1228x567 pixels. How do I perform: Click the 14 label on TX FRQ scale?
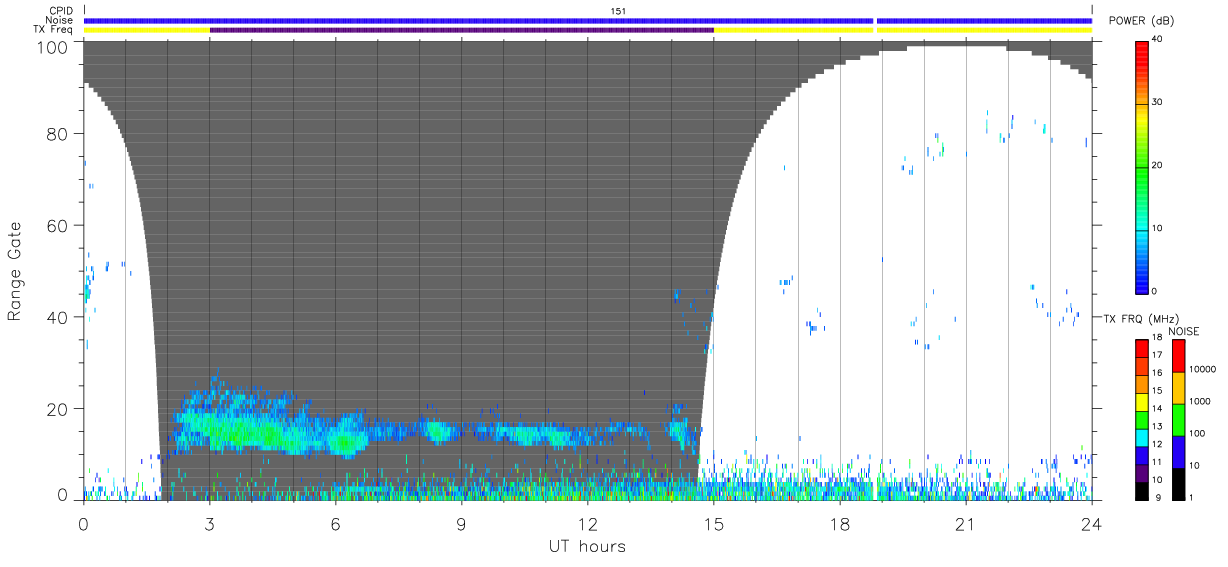point(1157,409)
